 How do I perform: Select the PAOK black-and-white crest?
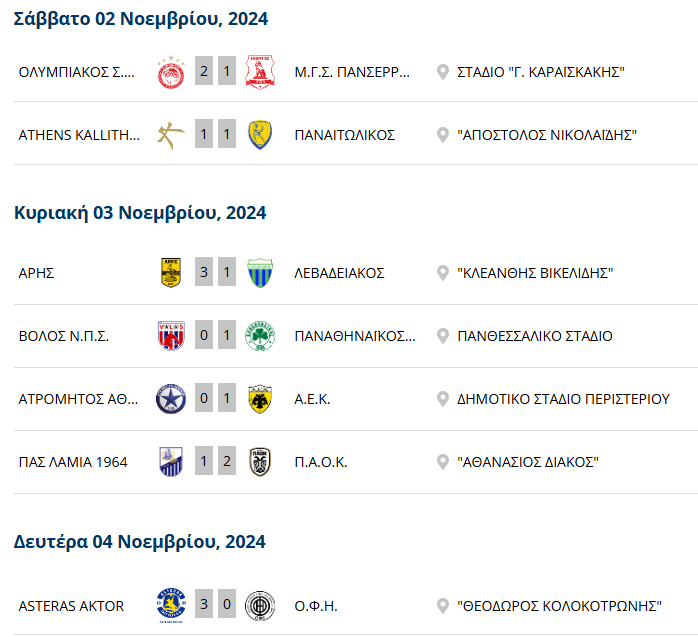pos(260,462)
